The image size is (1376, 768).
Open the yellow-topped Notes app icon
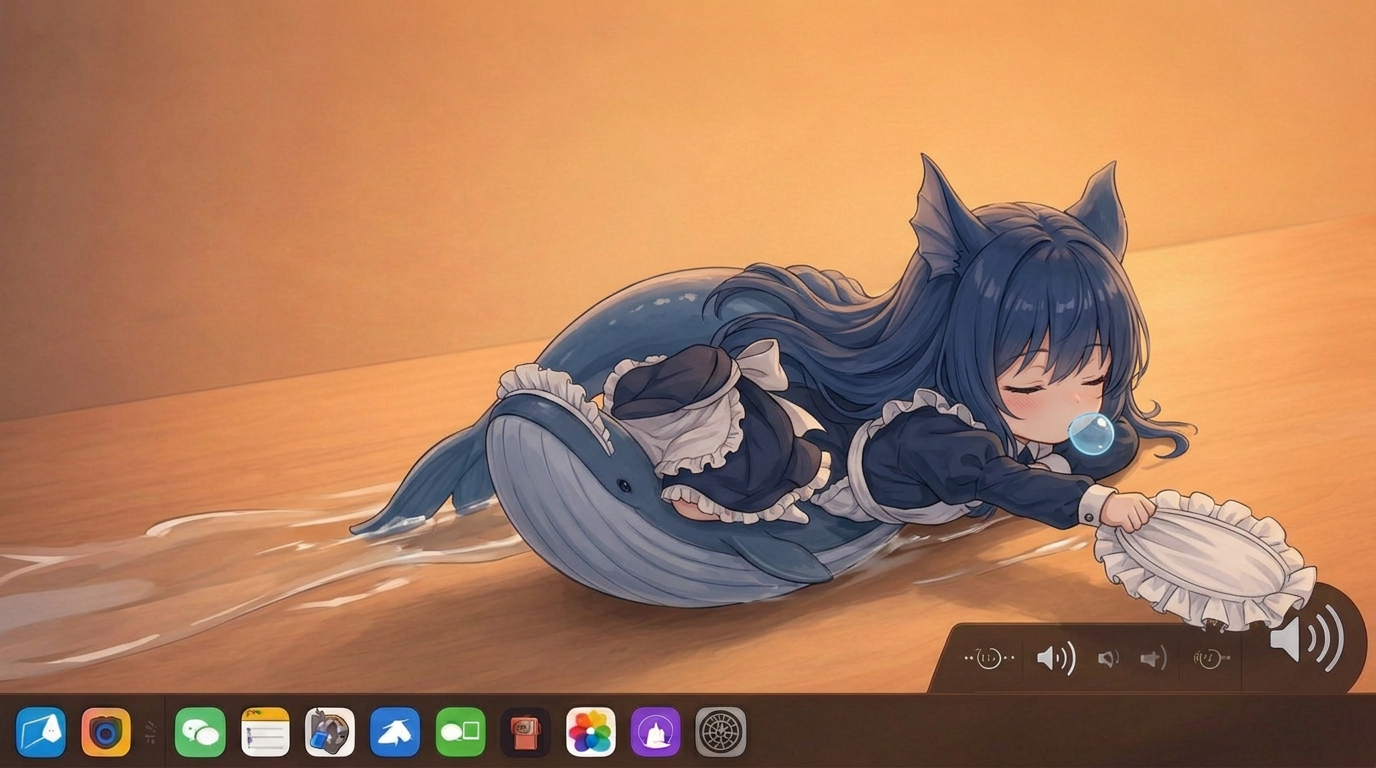point(265,732)
